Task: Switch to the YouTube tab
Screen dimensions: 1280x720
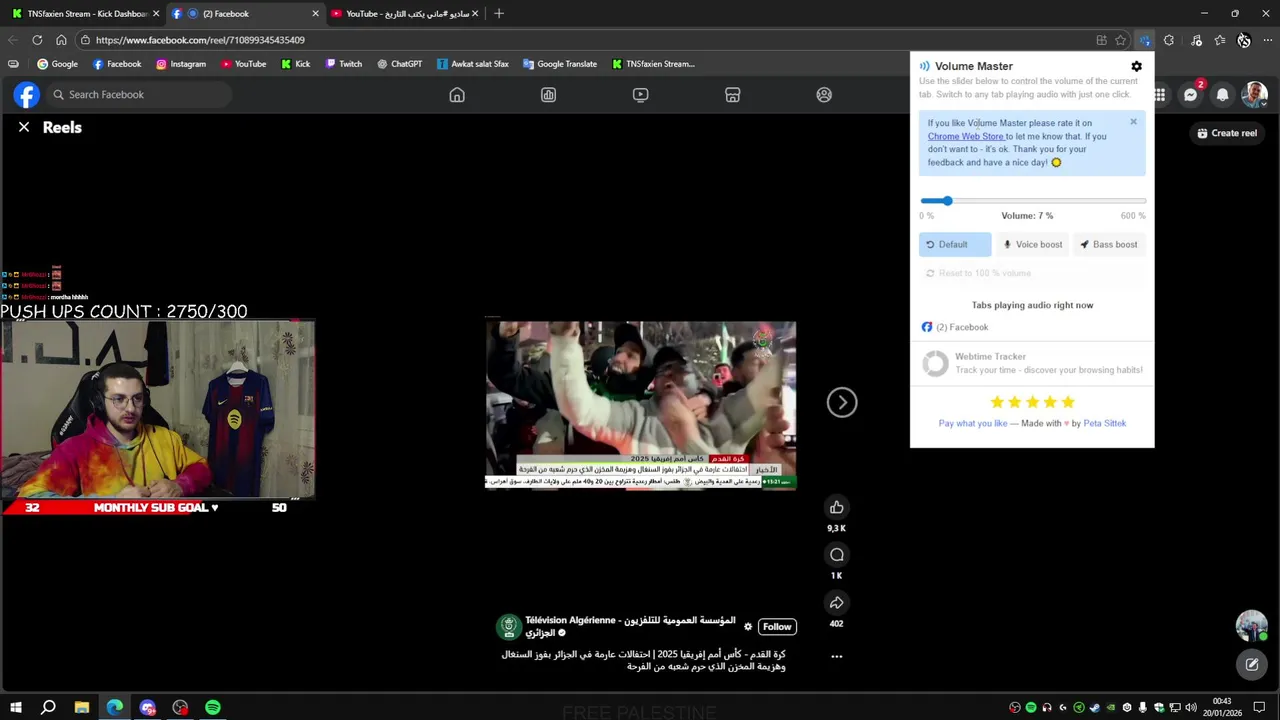Action: pyautogui.click(x=405, y=14)
